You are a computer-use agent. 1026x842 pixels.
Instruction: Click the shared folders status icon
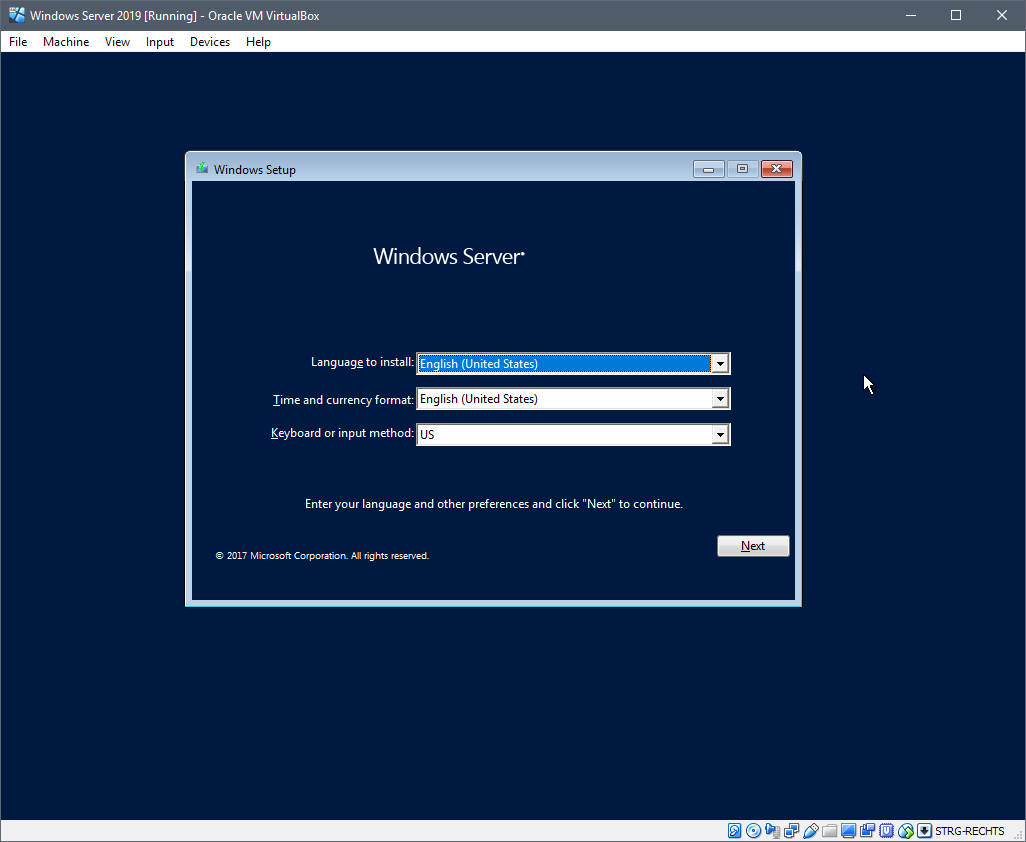(x=829, y=831)
